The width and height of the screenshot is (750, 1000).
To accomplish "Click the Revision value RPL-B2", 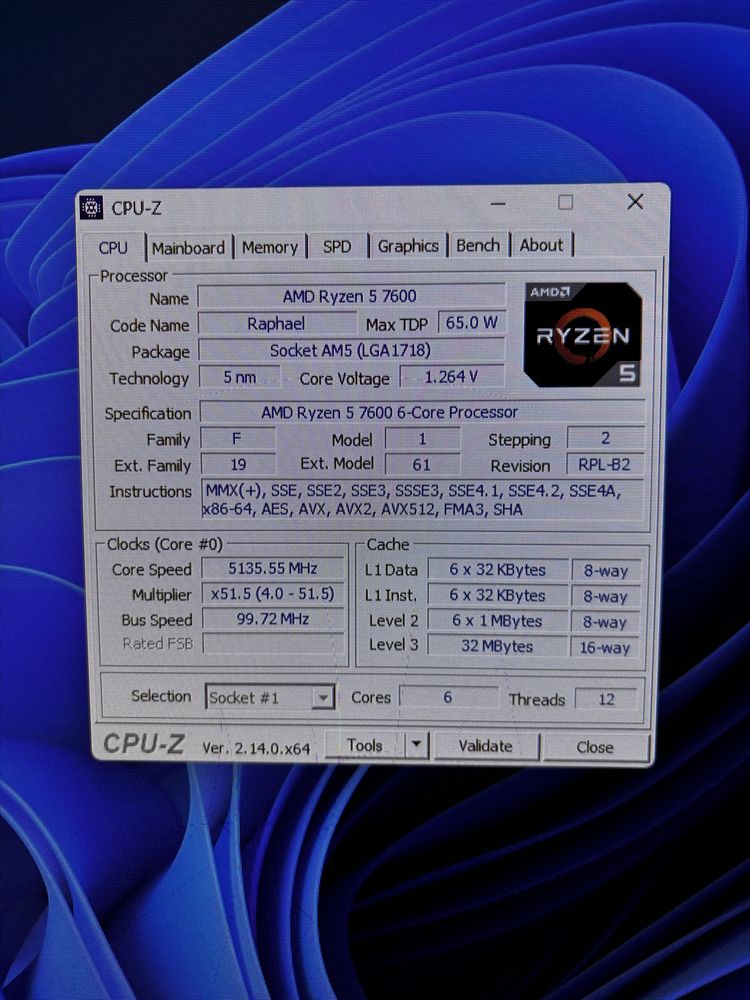I will tap(605, 464).
